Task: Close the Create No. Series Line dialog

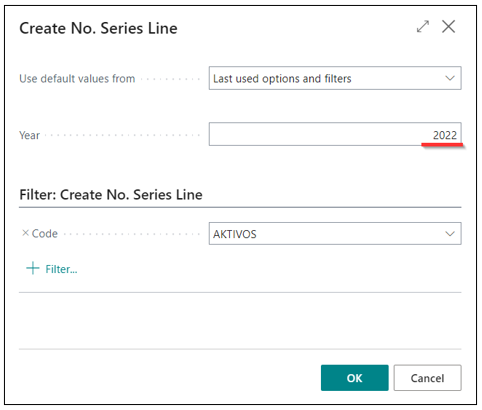Action: click(x=448, y=26)
